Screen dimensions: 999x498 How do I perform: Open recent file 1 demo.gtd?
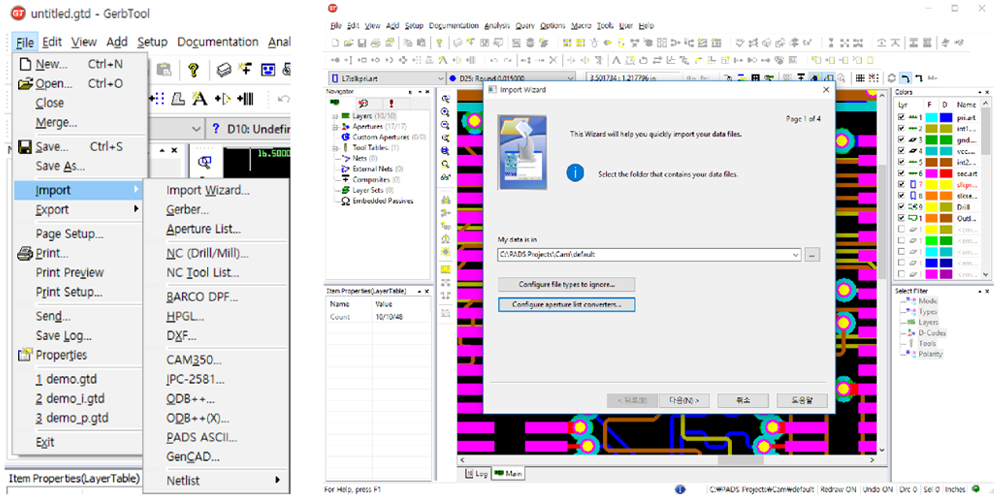(67, 380)
